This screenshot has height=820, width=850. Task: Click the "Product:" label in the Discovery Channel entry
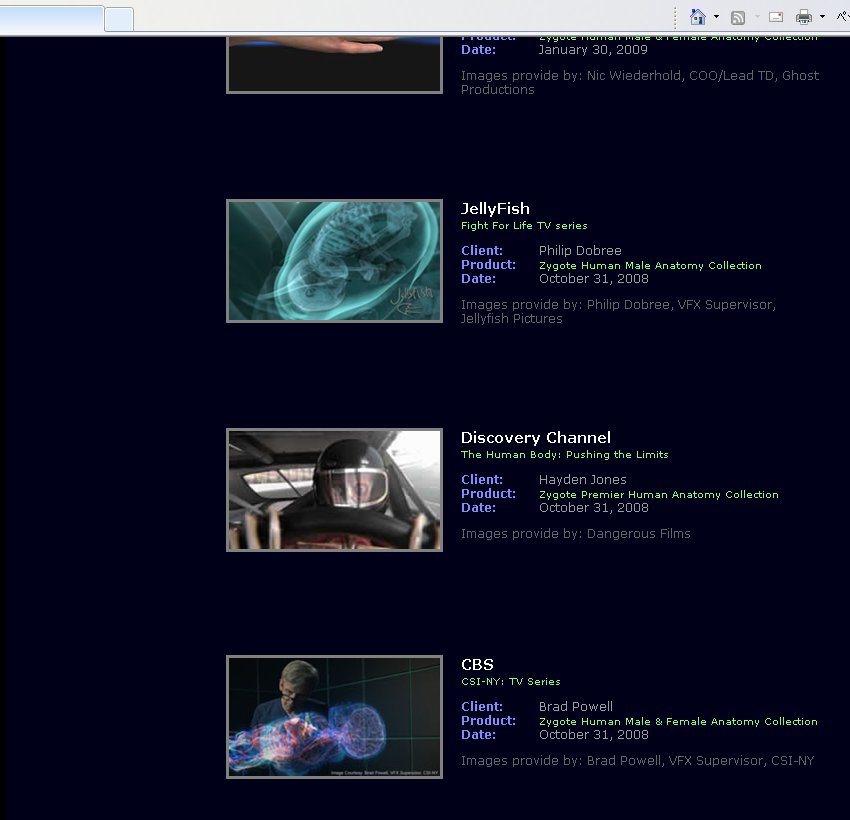point(488,494)
